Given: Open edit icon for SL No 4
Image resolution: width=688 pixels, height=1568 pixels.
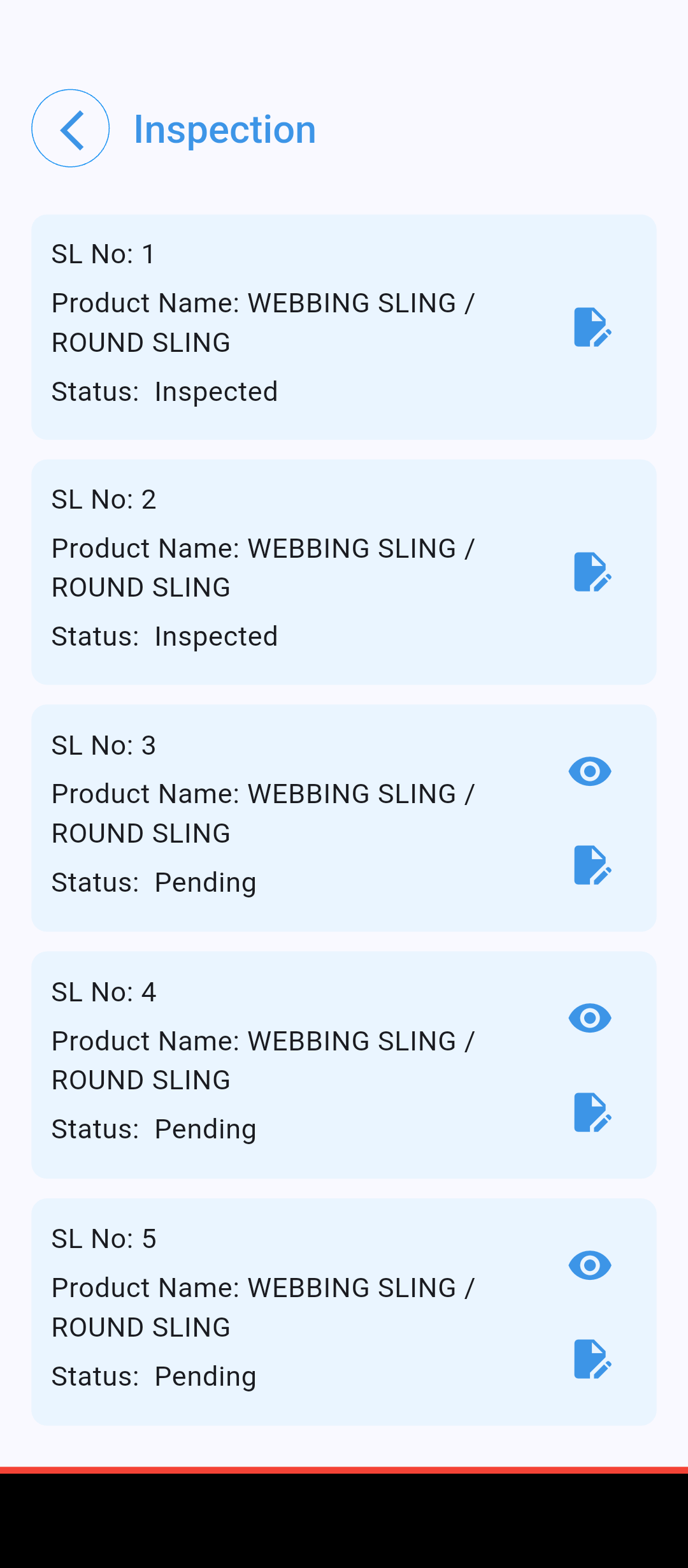Looking at the screenshot, I should pyautogui.click(x=592, y=1112).
